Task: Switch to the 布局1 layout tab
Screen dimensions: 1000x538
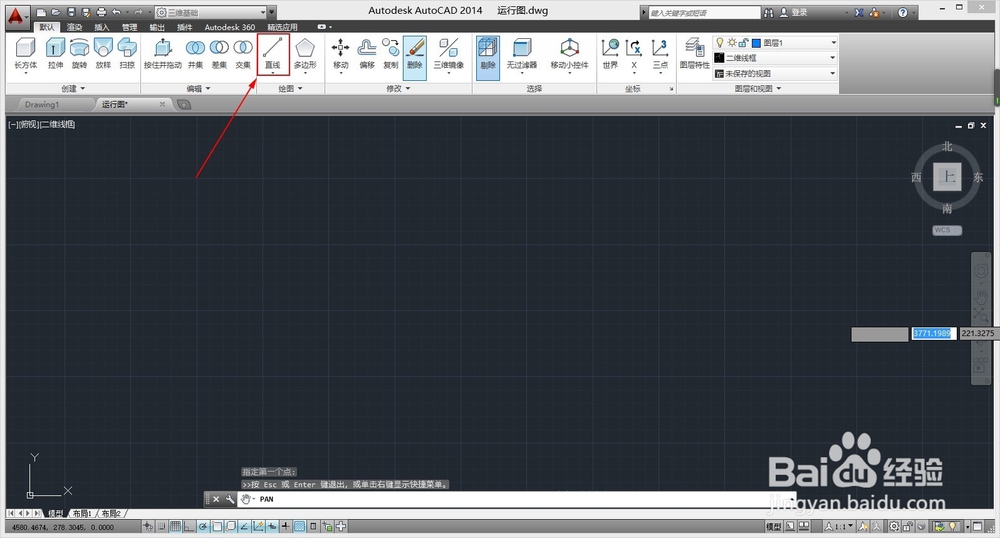Action: [82, 513]
